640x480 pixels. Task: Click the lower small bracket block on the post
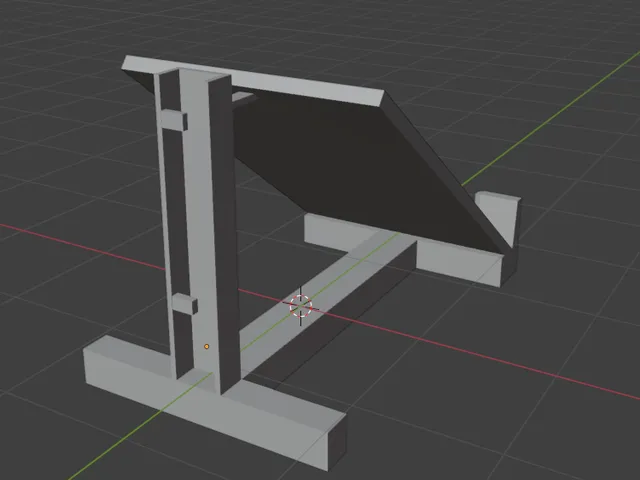point(184,304)
